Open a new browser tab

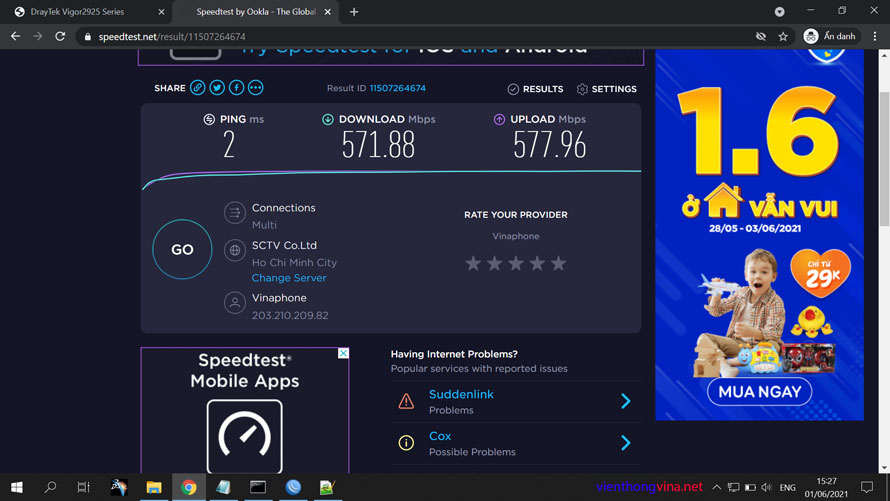click(354, 12)
